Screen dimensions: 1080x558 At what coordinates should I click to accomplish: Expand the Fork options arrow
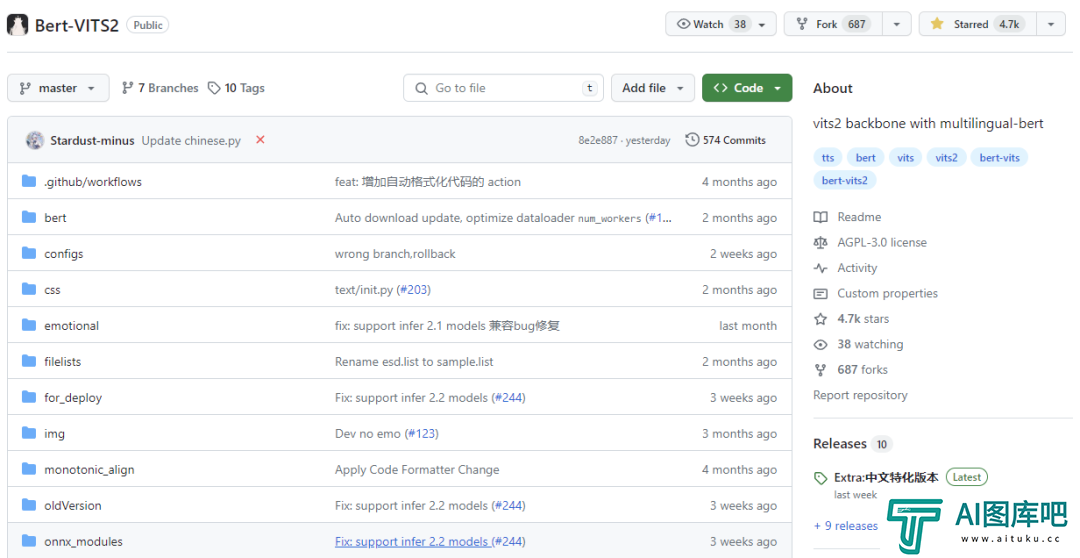pos(897,24)
